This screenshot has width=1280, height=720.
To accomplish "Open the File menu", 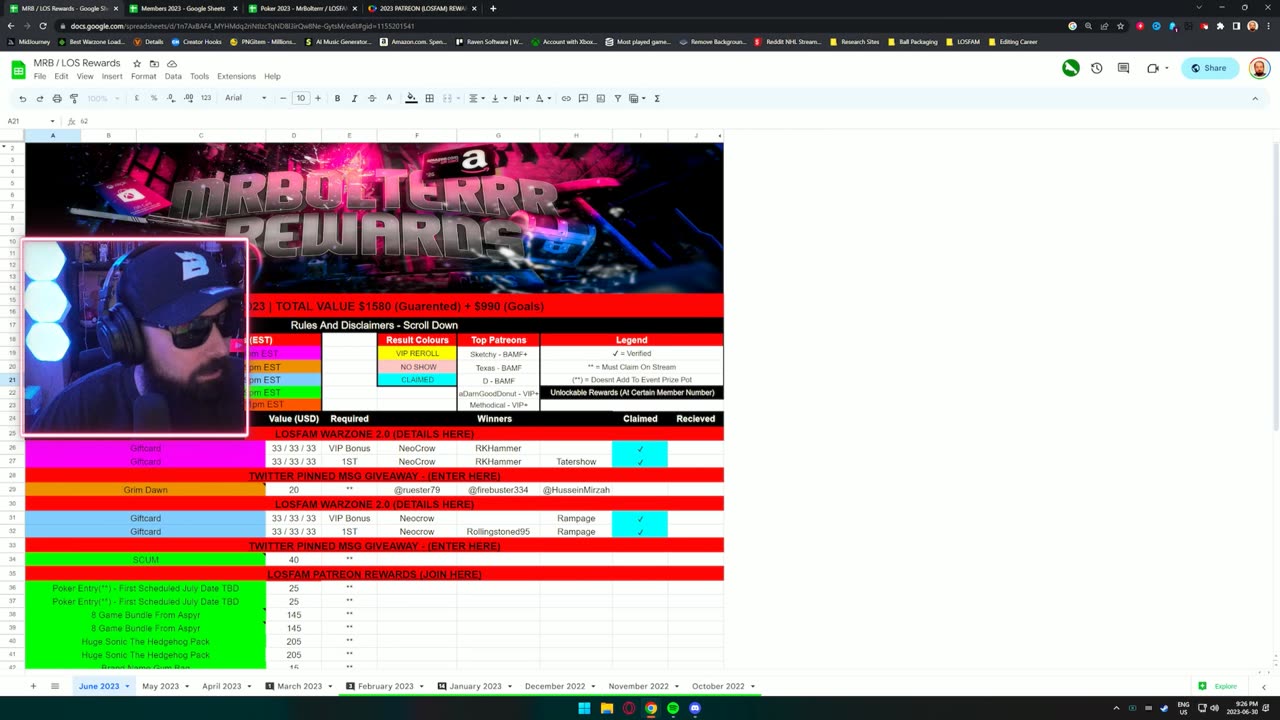I will [40, 76].
